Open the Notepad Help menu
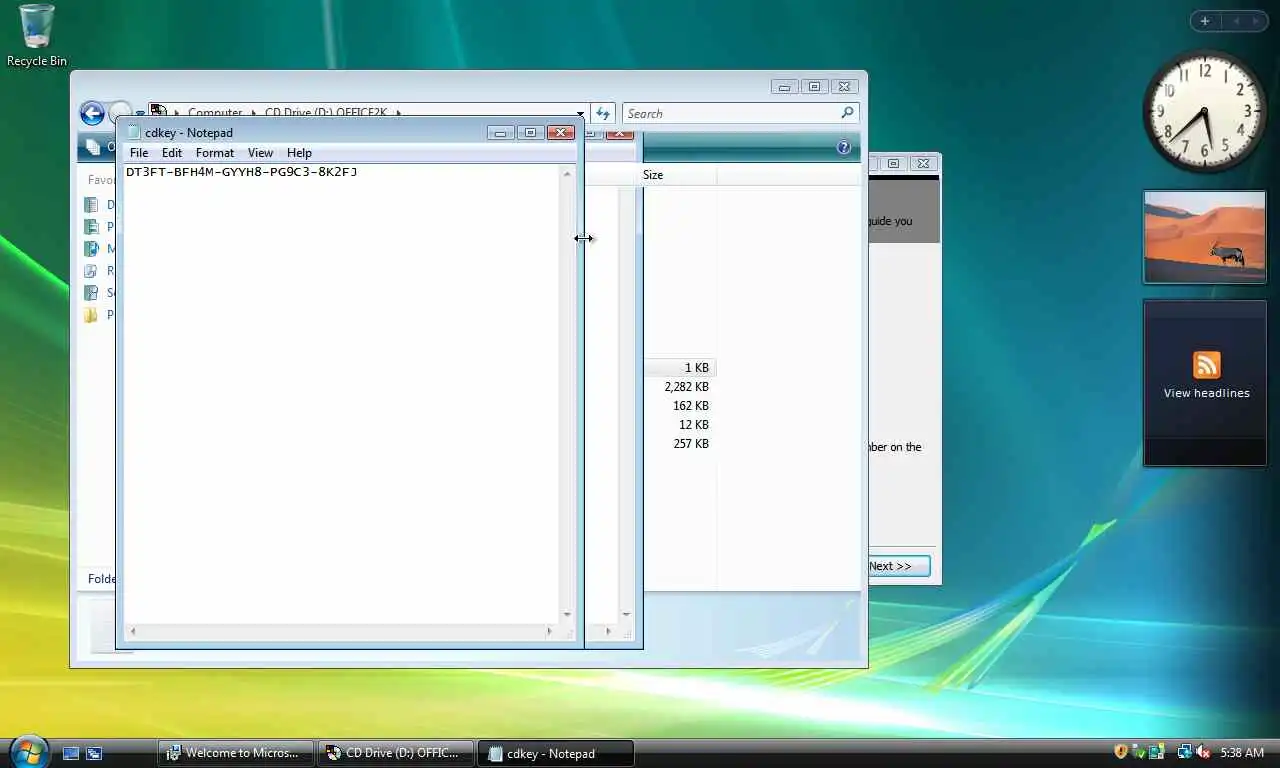 [299, 153]
